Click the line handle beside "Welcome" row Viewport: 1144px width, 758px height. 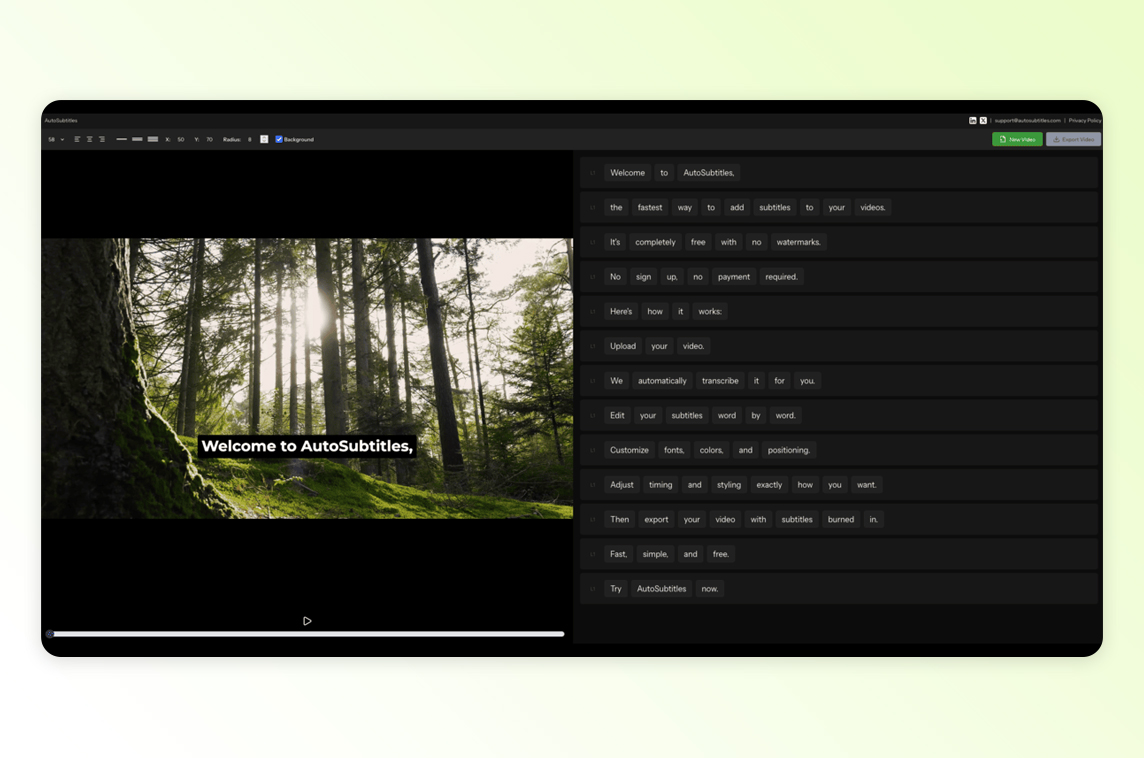[x=592, y=173]
